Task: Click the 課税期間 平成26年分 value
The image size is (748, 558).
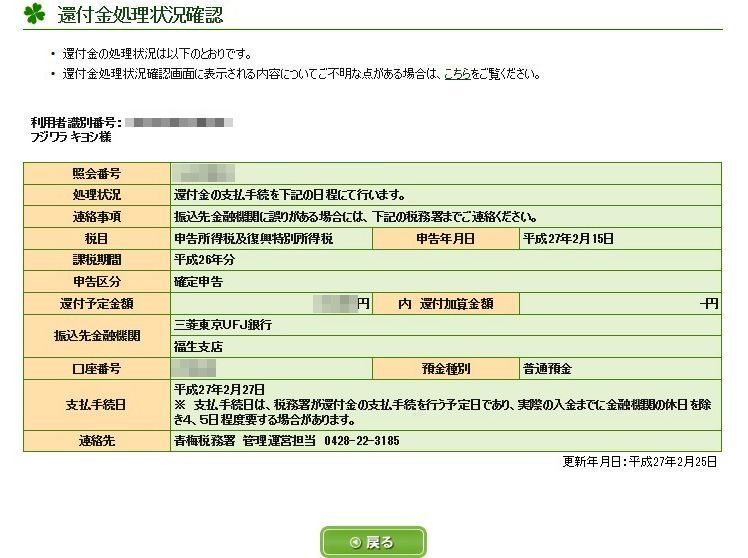Action: (x=204, y=260)
